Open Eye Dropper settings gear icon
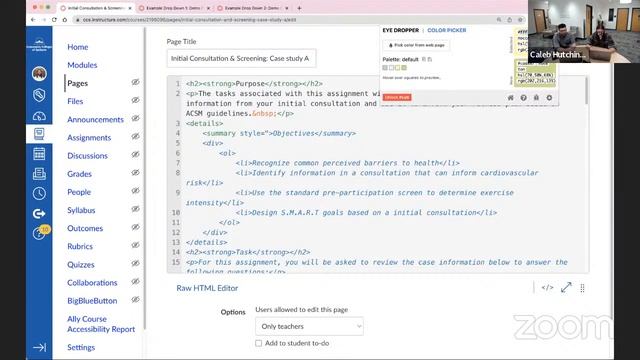The image size is (640, 360). (x=549, y=98)
